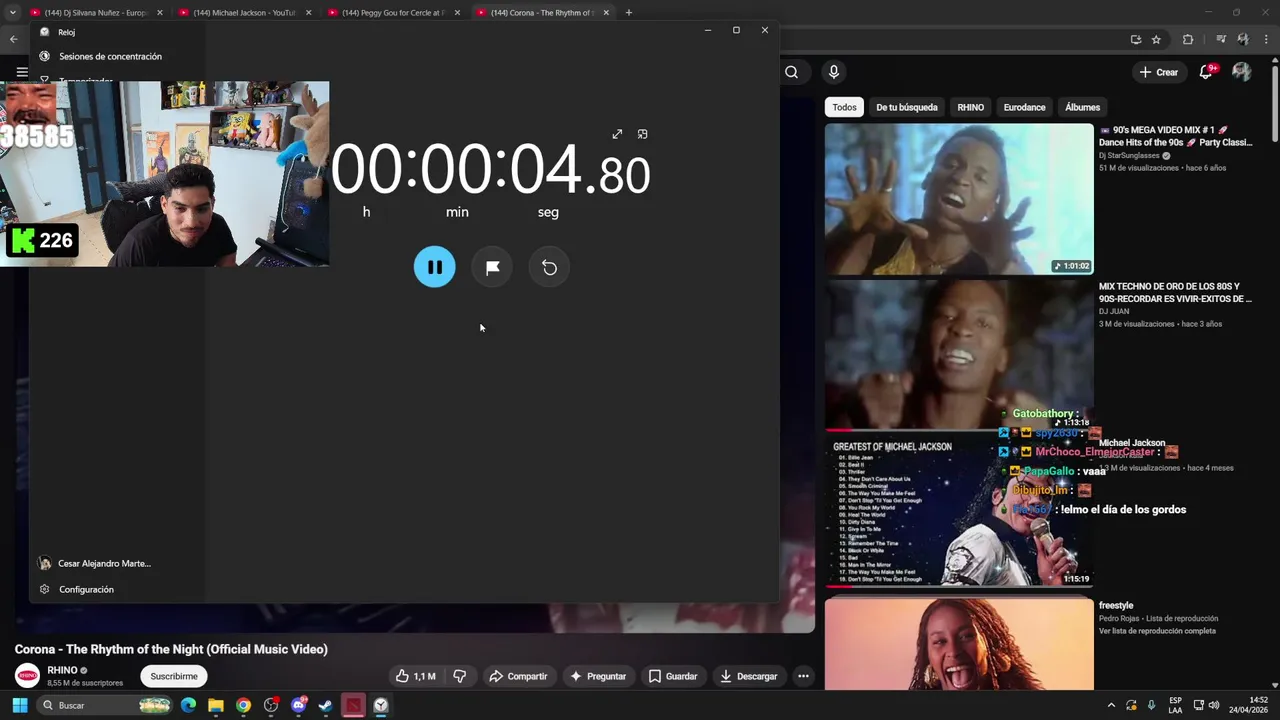
Task: Open more video actions (three dots)
Action: 803,676
